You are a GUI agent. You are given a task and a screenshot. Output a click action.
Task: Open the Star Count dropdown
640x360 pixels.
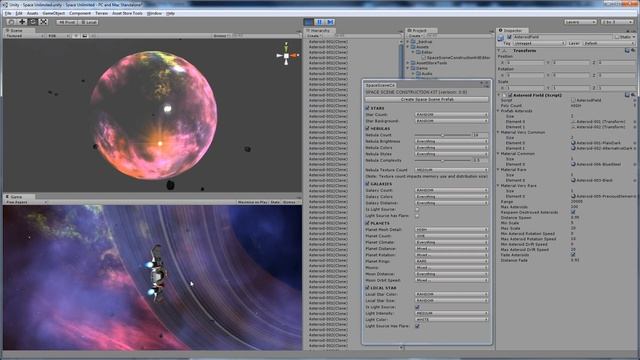click(x=451, y=115)
